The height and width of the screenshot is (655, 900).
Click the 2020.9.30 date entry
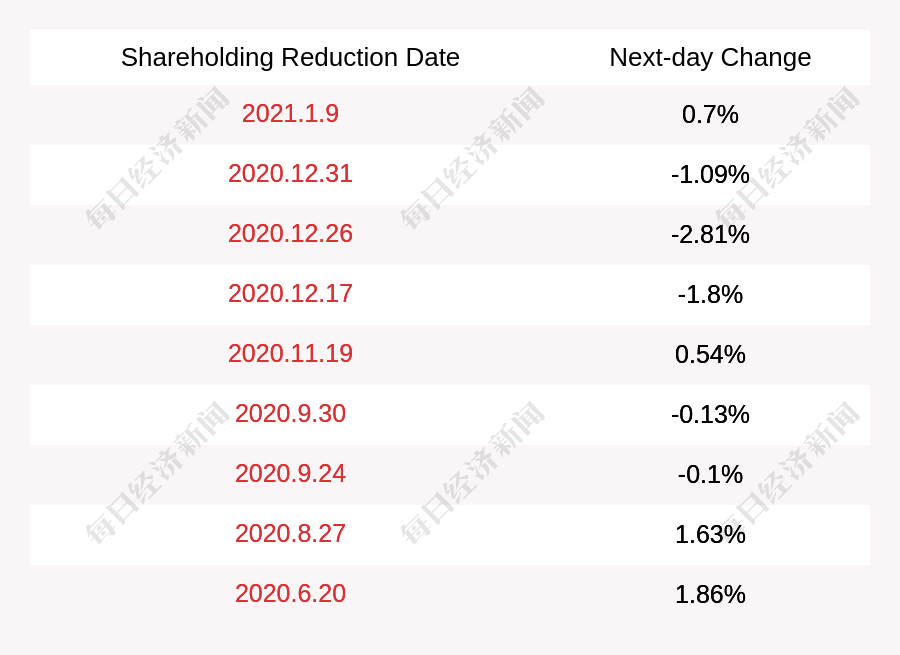pos(290,414)
